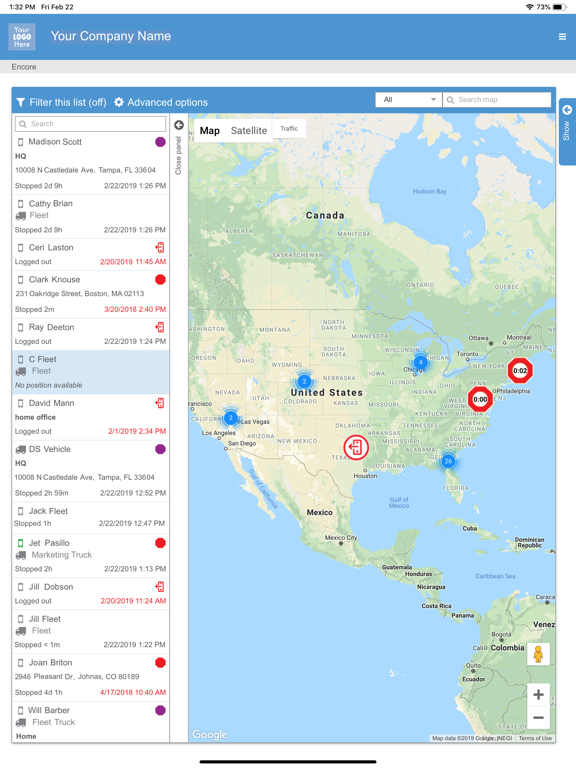Click the Encore breadcrumb
The height and width of the screenshot is (768, 576).
click(x=24, y=67)
